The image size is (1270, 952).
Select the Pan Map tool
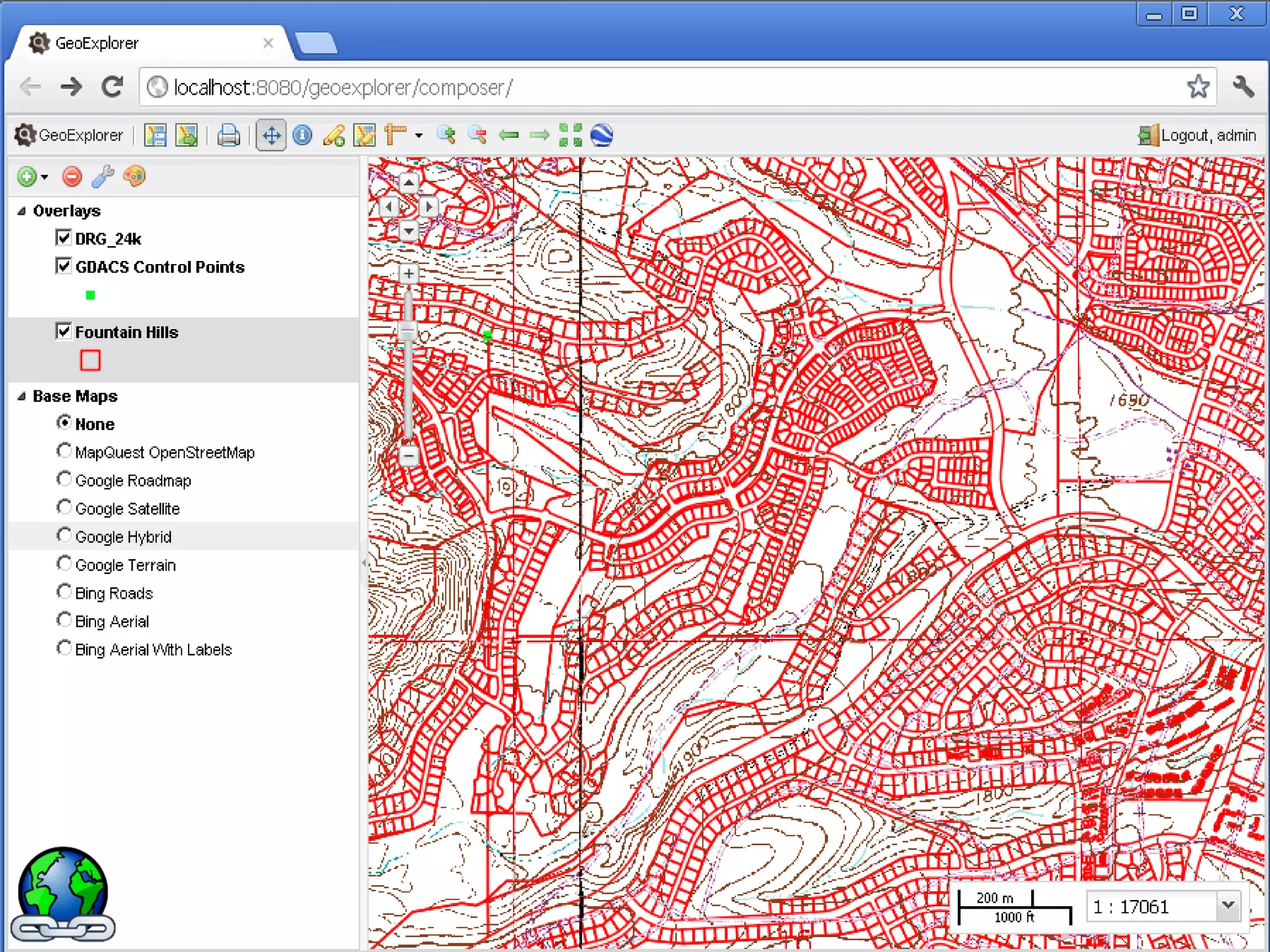(271, 135)
